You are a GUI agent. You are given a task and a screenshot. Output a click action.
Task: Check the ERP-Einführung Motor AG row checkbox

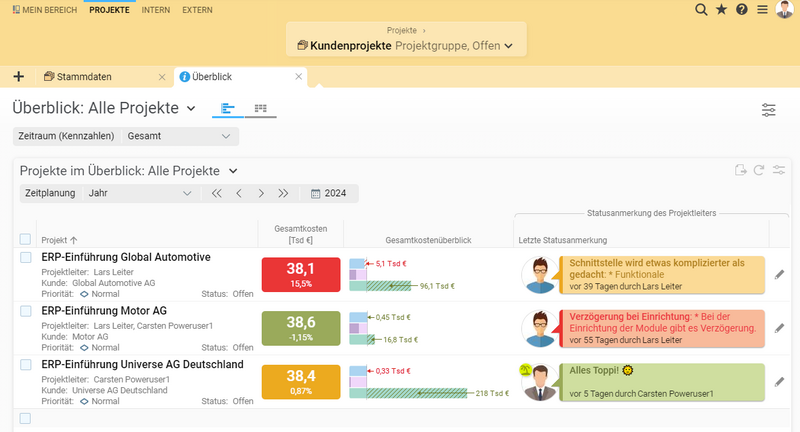(x=26, y=311)
